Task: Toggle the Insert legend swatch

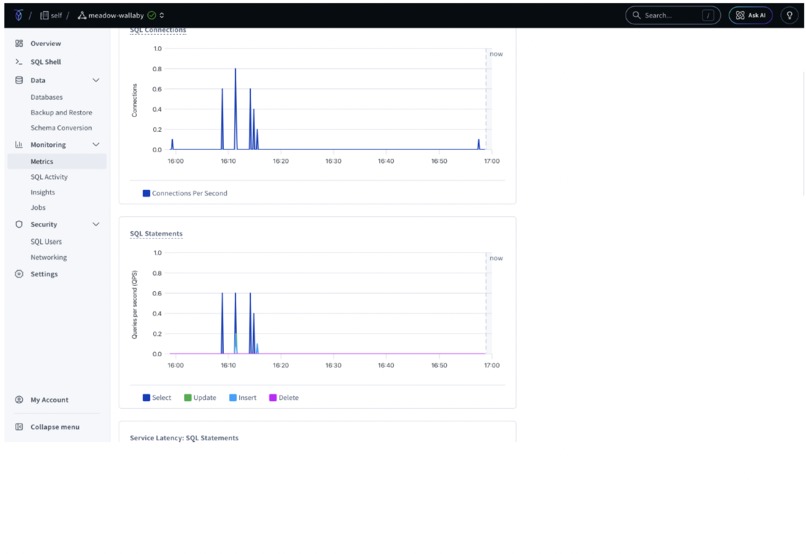Action: 233,398
